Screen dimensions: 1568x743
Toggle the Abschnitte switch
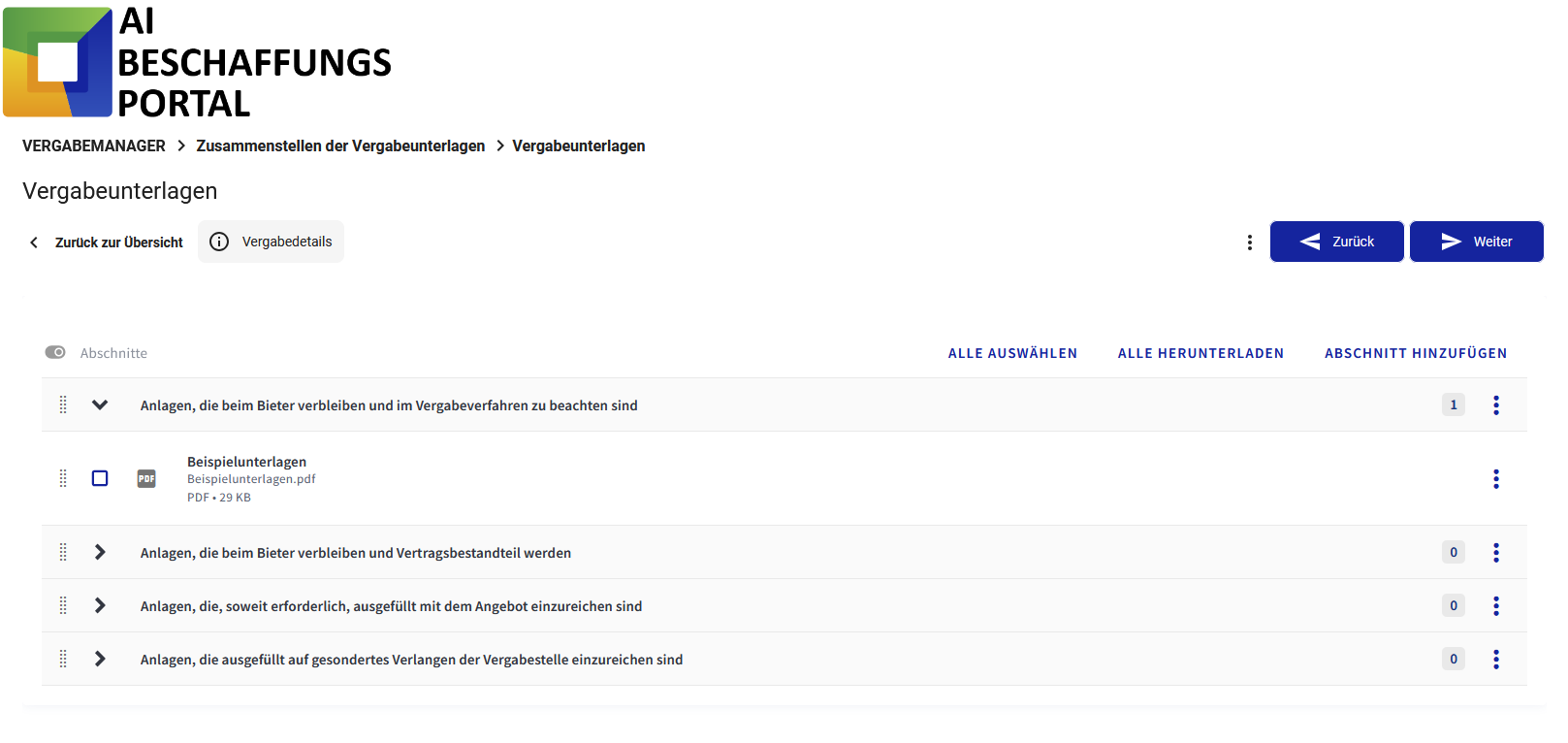pyautogui.click(x=55, y=353)
